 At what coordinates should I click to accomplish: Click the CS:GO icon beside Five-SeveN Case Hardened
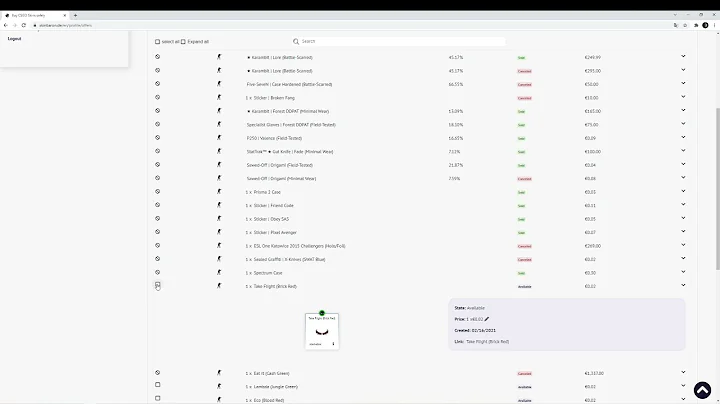coord(219,84)
